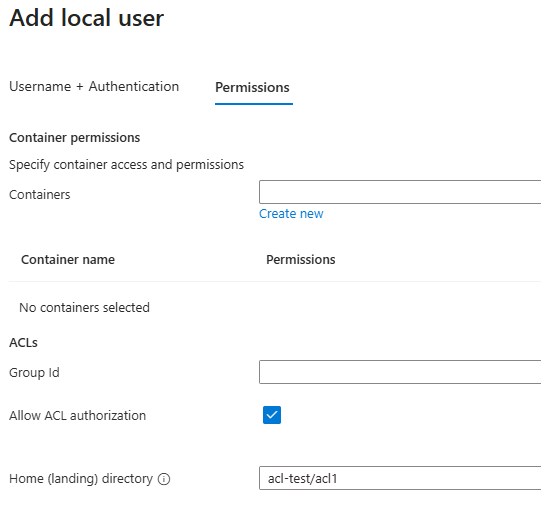Sort by Container name column header
Screen dimensions: 541x520
tap(68, 259)
